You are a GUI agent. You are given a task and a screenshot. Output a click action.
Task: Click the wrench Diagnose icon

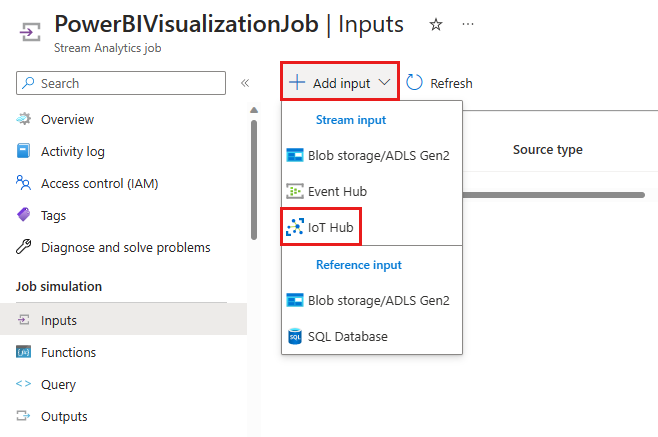click(x=24, y=246)
